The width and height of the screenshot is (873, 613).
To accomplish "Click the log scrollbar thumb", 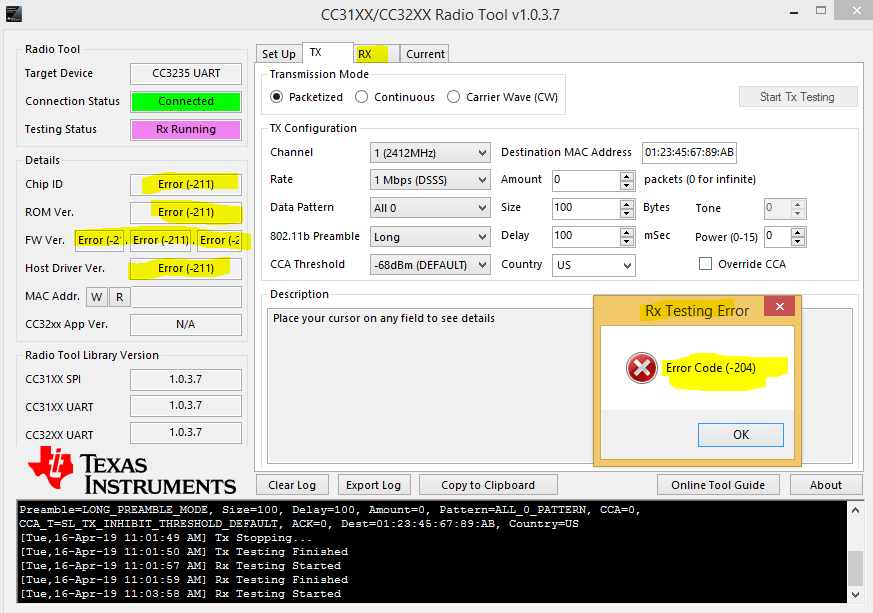I will (x=855, y=568).
